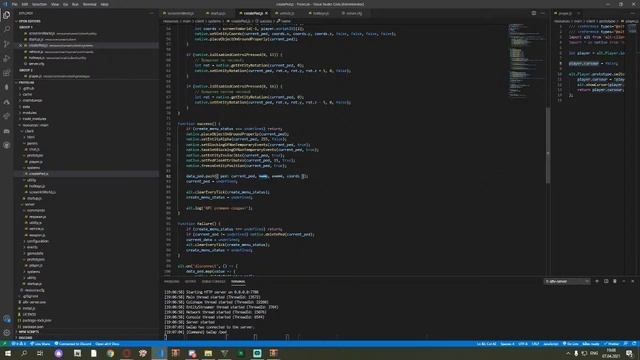Open the File menu
This screenshot has height=360, width=640.
click(x=15, y=4)
